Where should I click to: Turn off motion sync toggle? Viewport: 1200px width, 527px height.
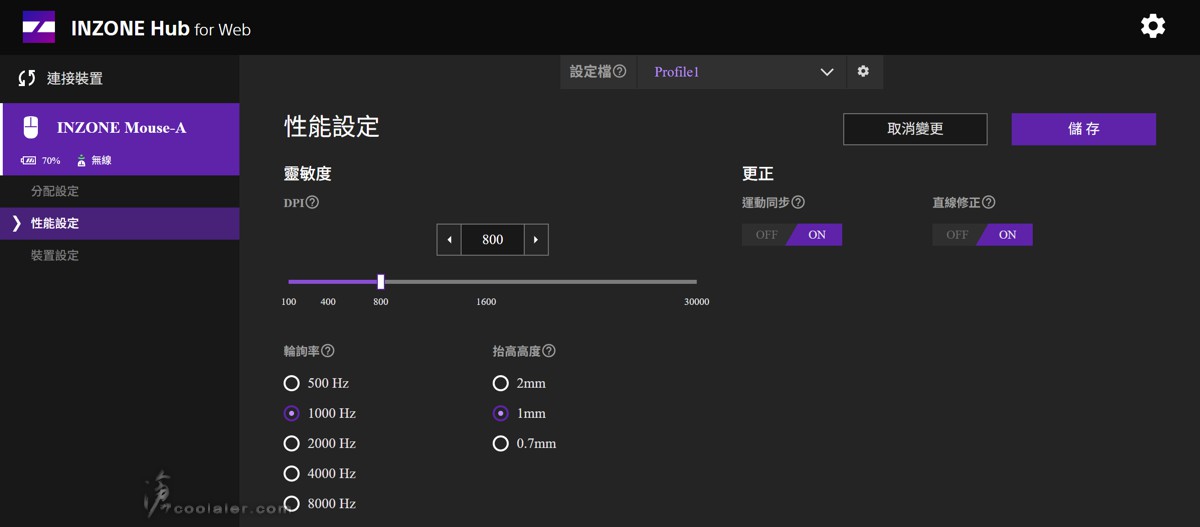click(766, 235)
